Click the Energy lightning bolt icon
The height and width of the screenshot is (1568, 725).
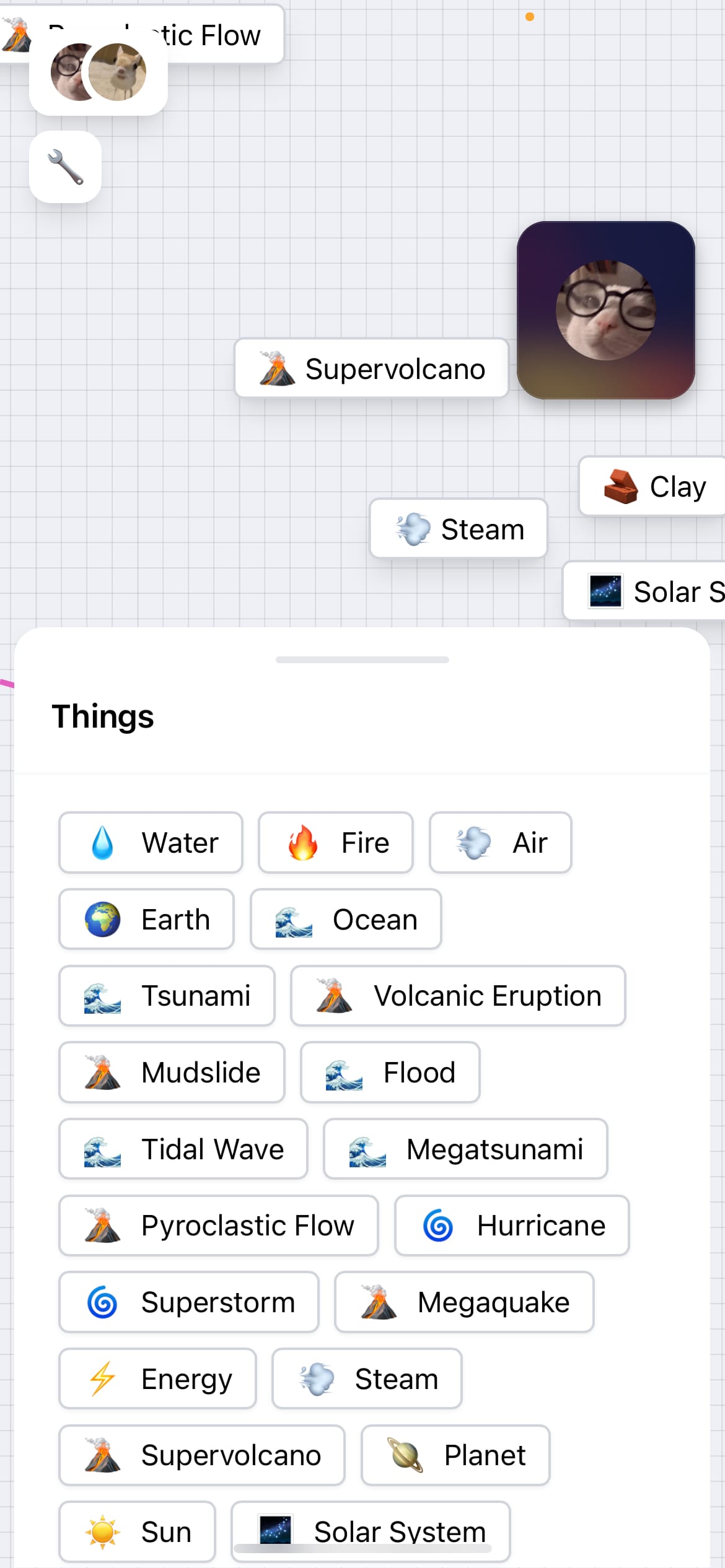[x=102, y=1379]
